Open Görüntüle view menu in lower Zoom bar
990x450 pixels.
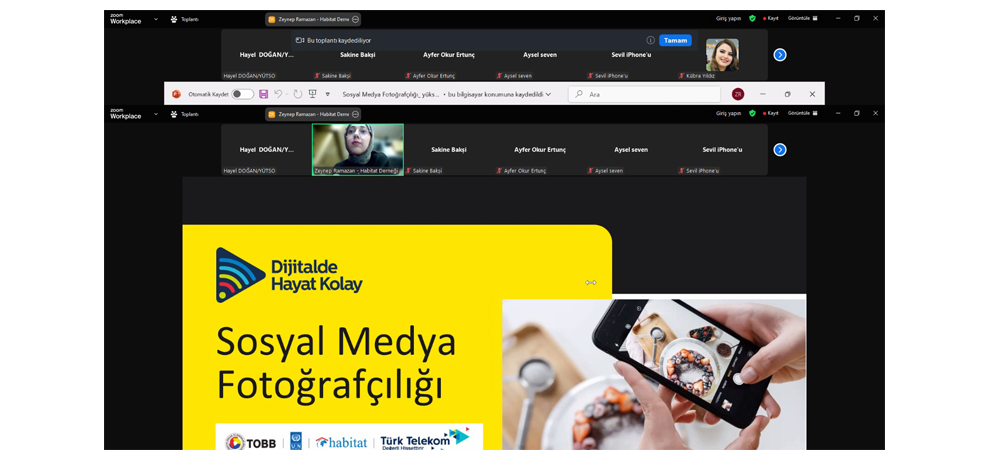click(802, 114)
